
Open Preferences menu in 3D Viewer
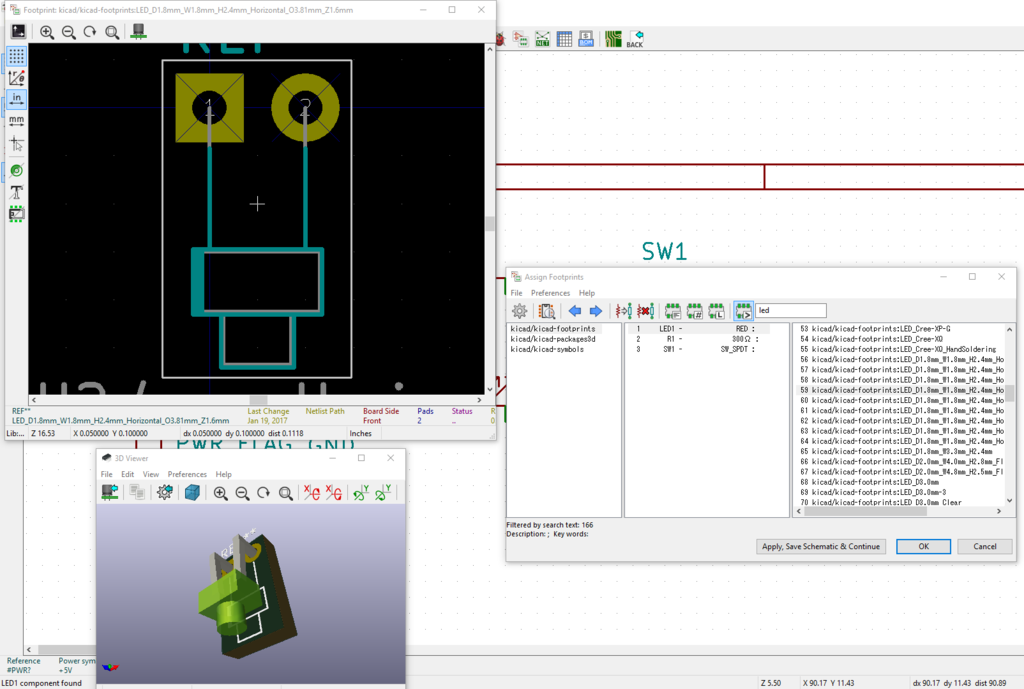click(x=187, y=474)
